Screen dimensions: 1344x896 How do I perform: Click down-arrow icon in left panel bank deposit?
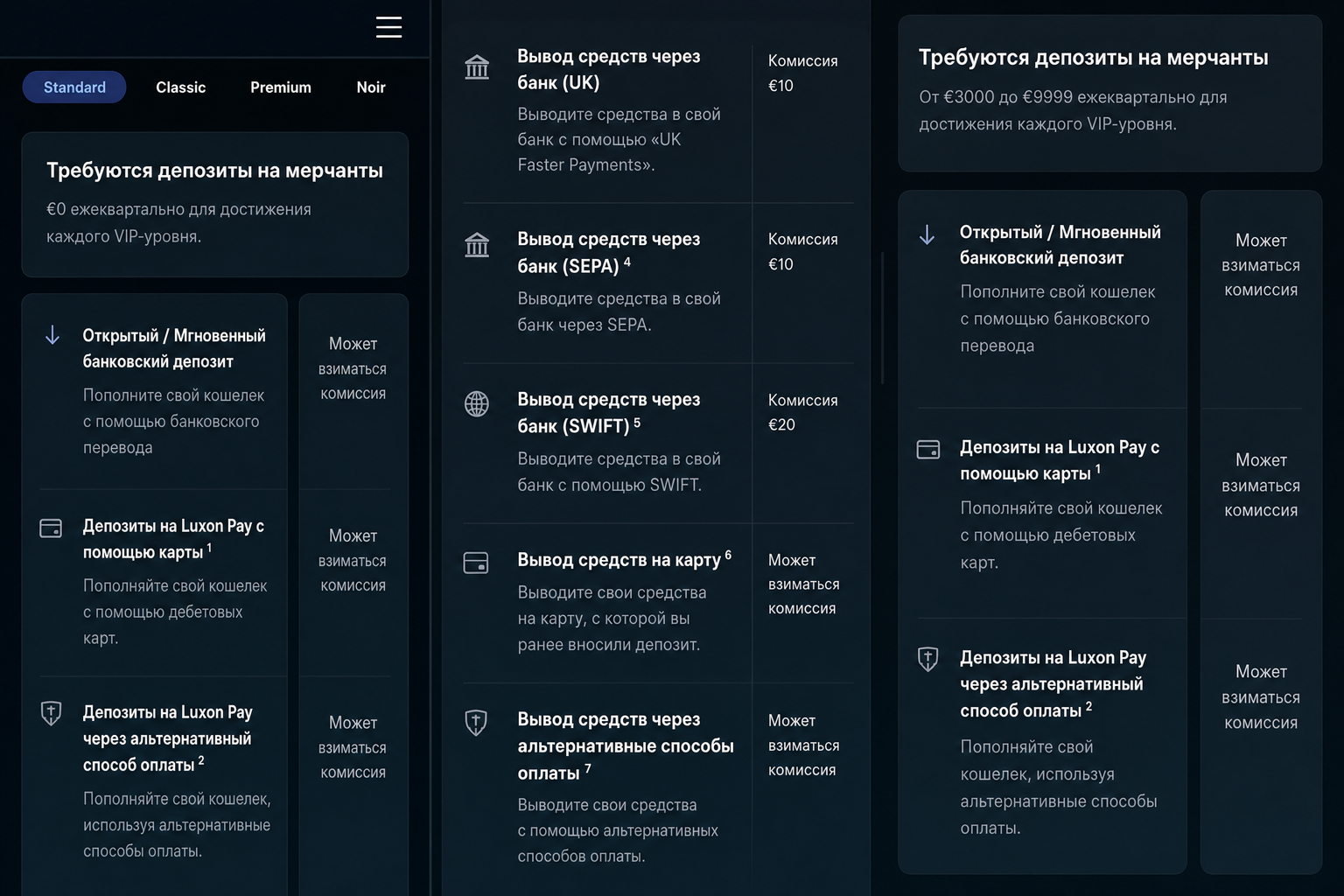pos(52,335)
